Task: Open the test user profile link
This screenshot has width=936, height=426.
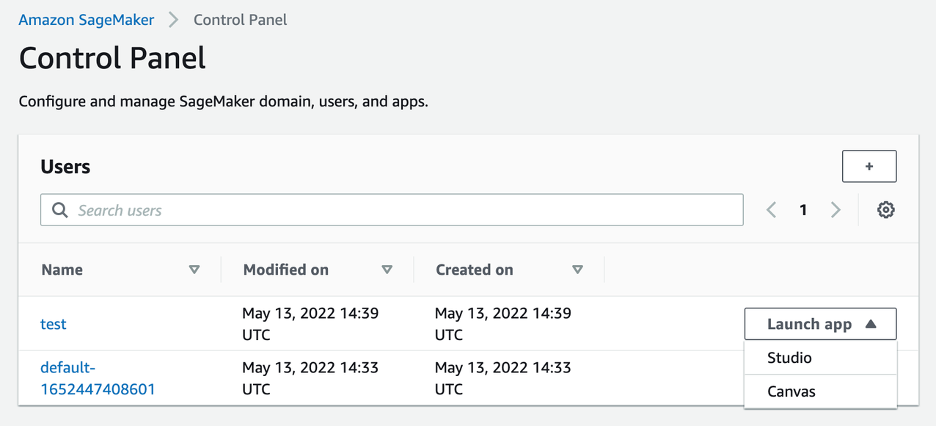Action: pos(53,324)
